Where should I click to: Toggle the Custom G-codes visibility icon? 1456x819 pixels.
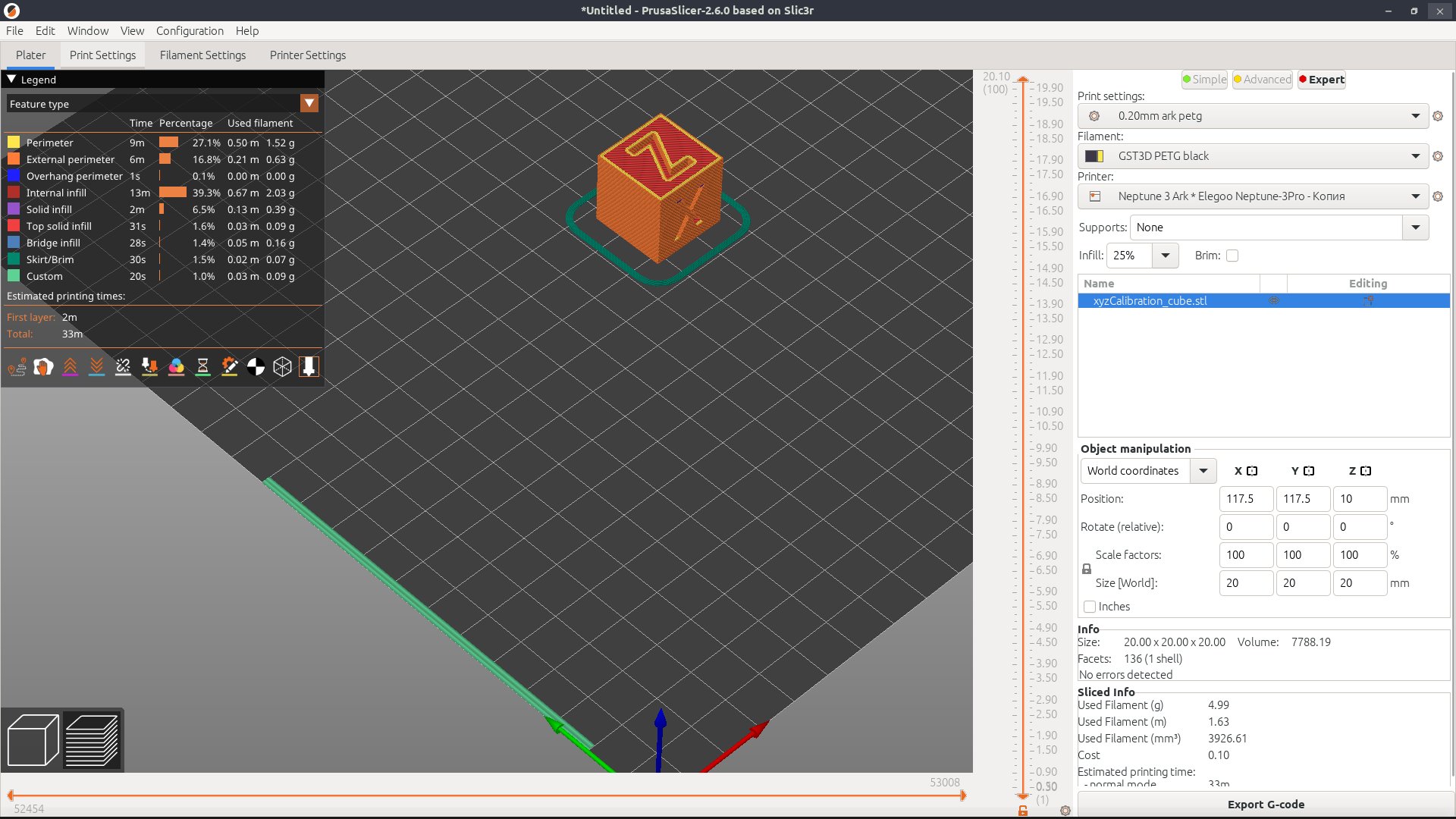pos(229,367)
